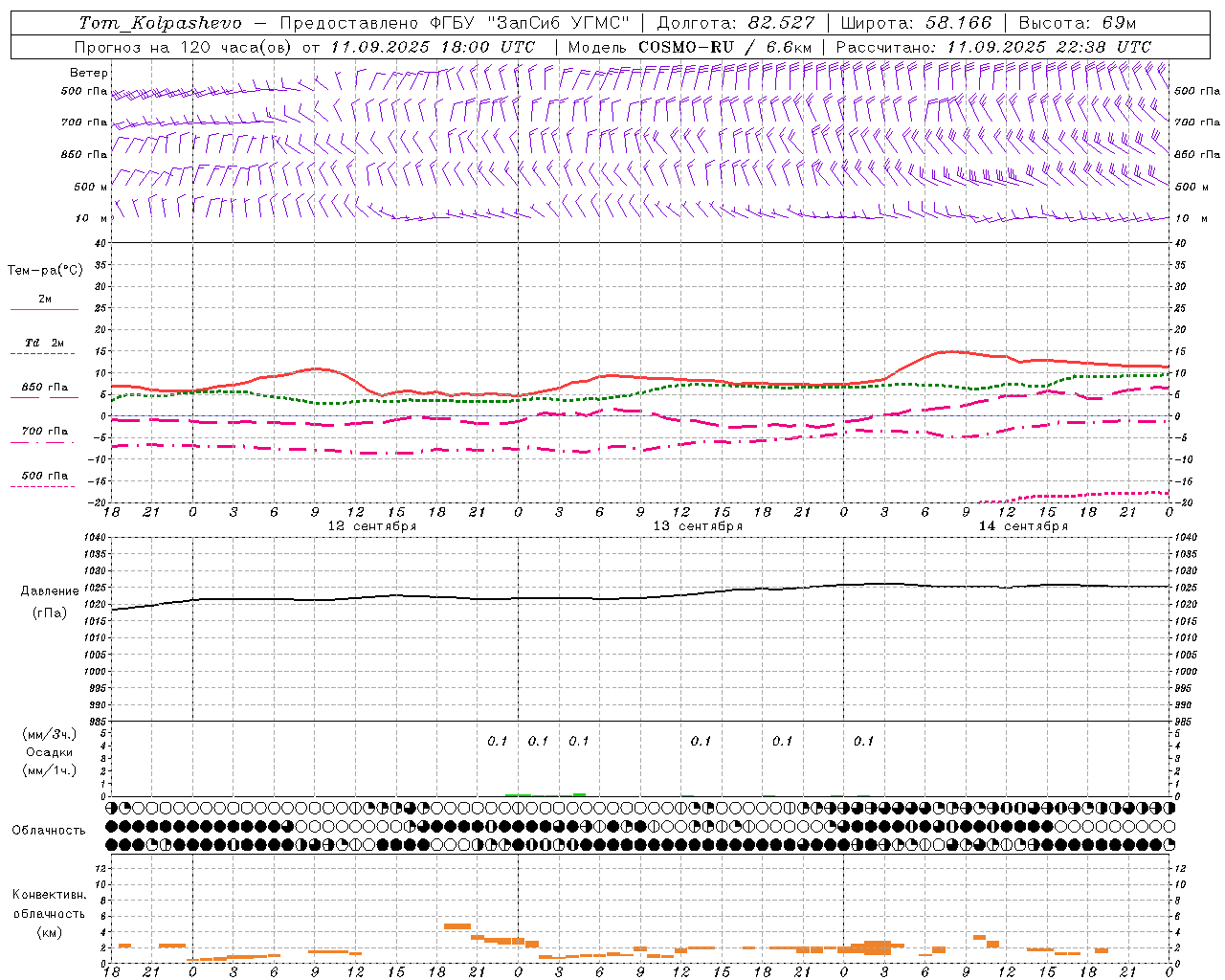Click the green precipitation bar near 13 сентября midnight

point(519,794)
